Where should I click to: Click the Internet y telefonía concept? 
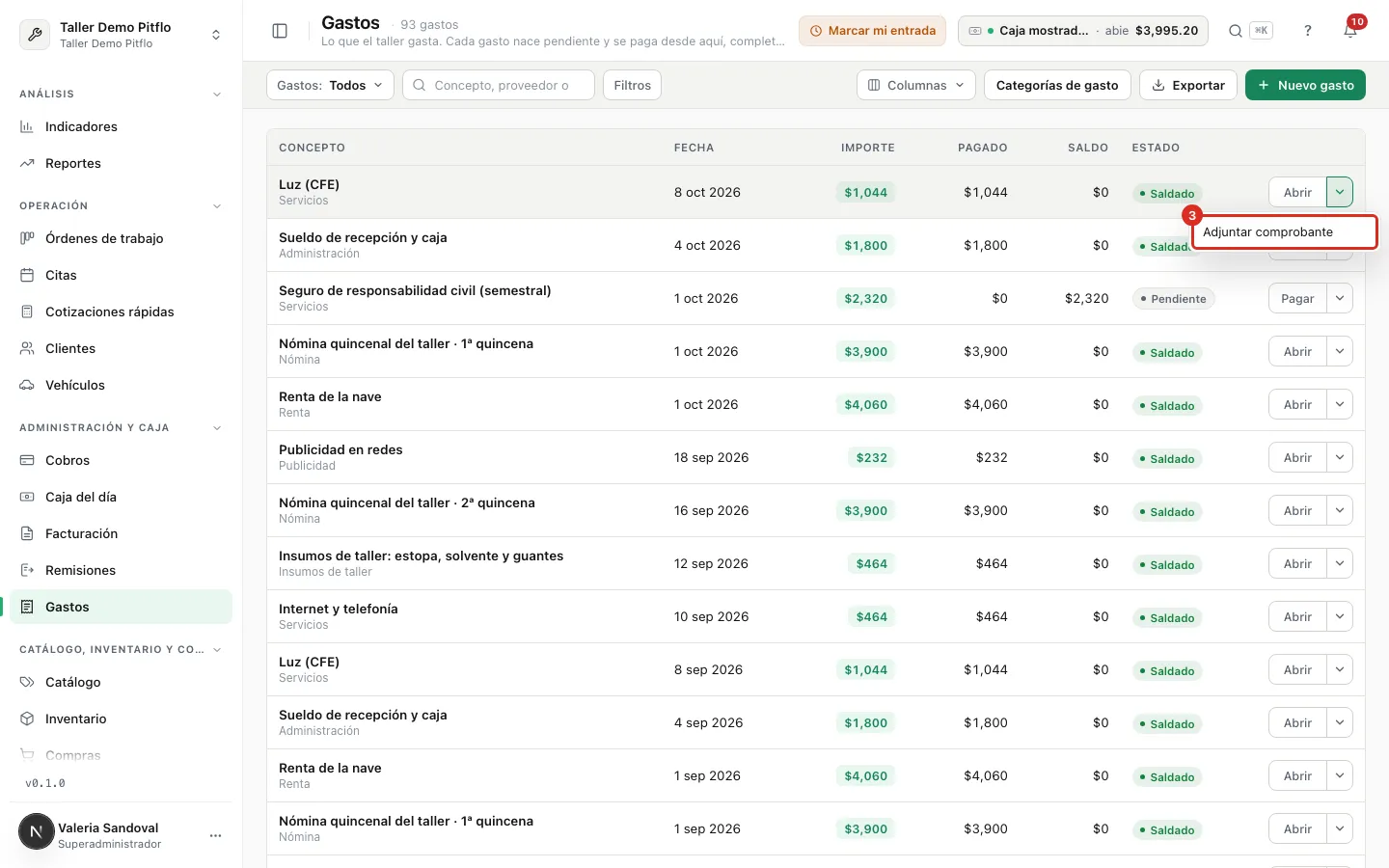click(x=338, y=609)
